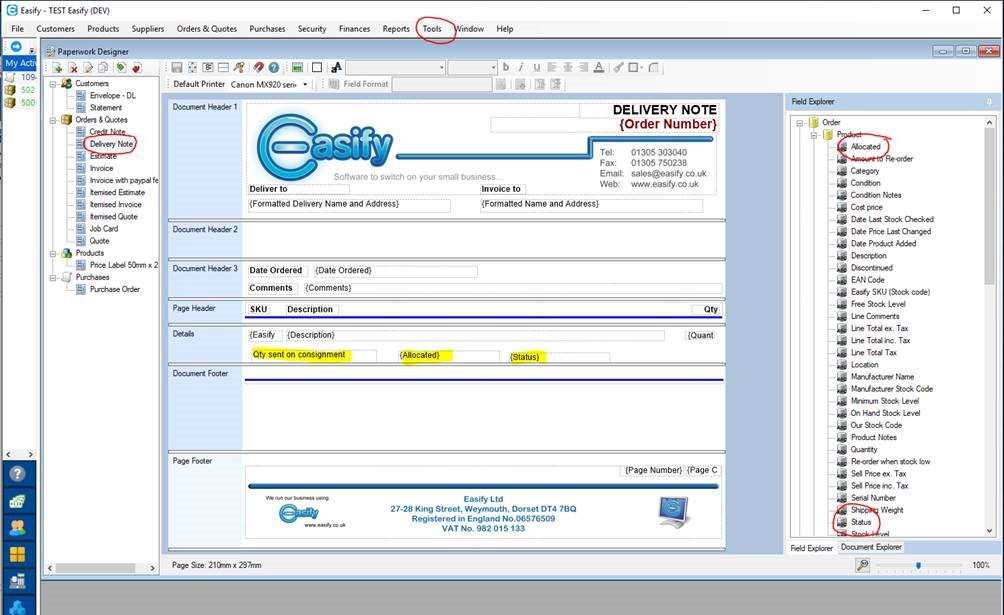This screenshot has width=1004, height=615.
Task: Click the font color underlined A icon
Action: point(598,67)
